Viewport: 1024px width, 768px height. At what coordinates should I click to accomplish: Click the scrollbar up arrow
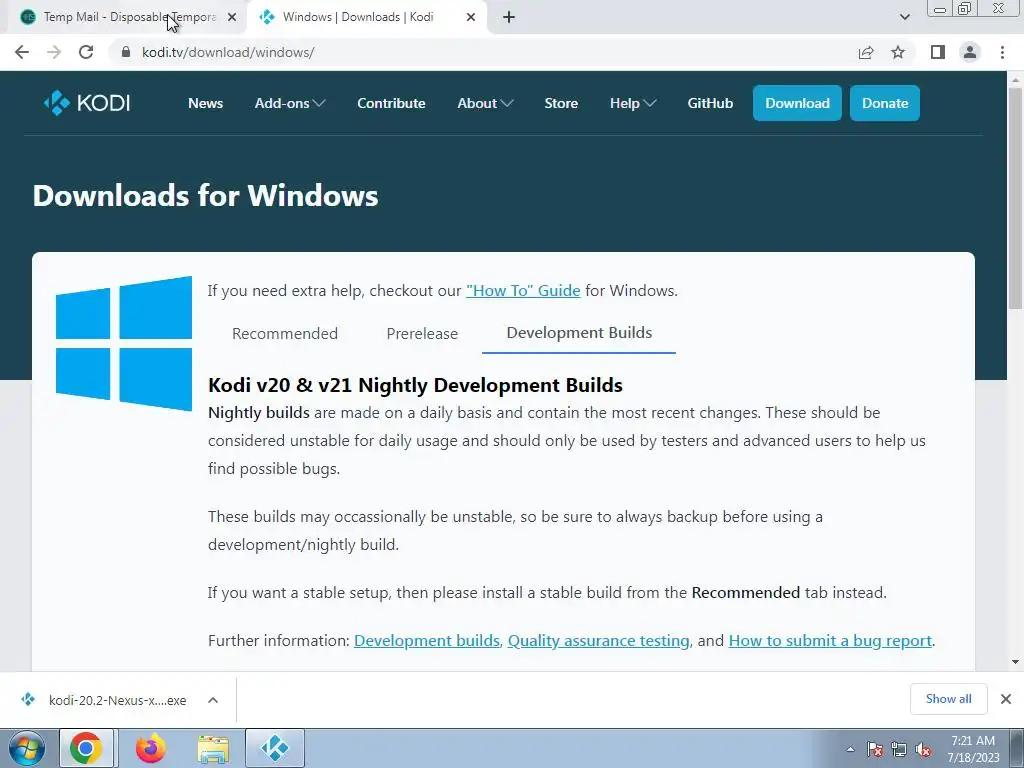point(1015,79)
